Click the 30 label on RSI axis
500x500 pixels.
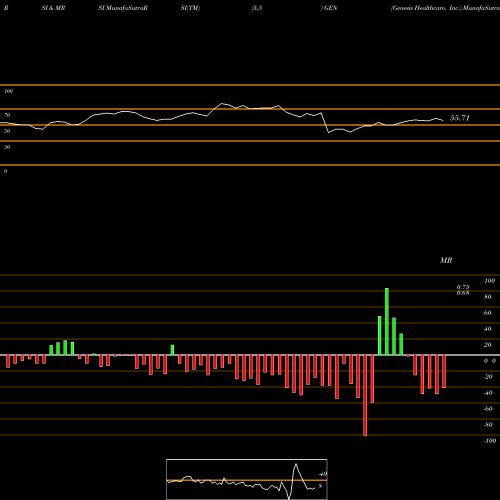(x=7, y=147)
